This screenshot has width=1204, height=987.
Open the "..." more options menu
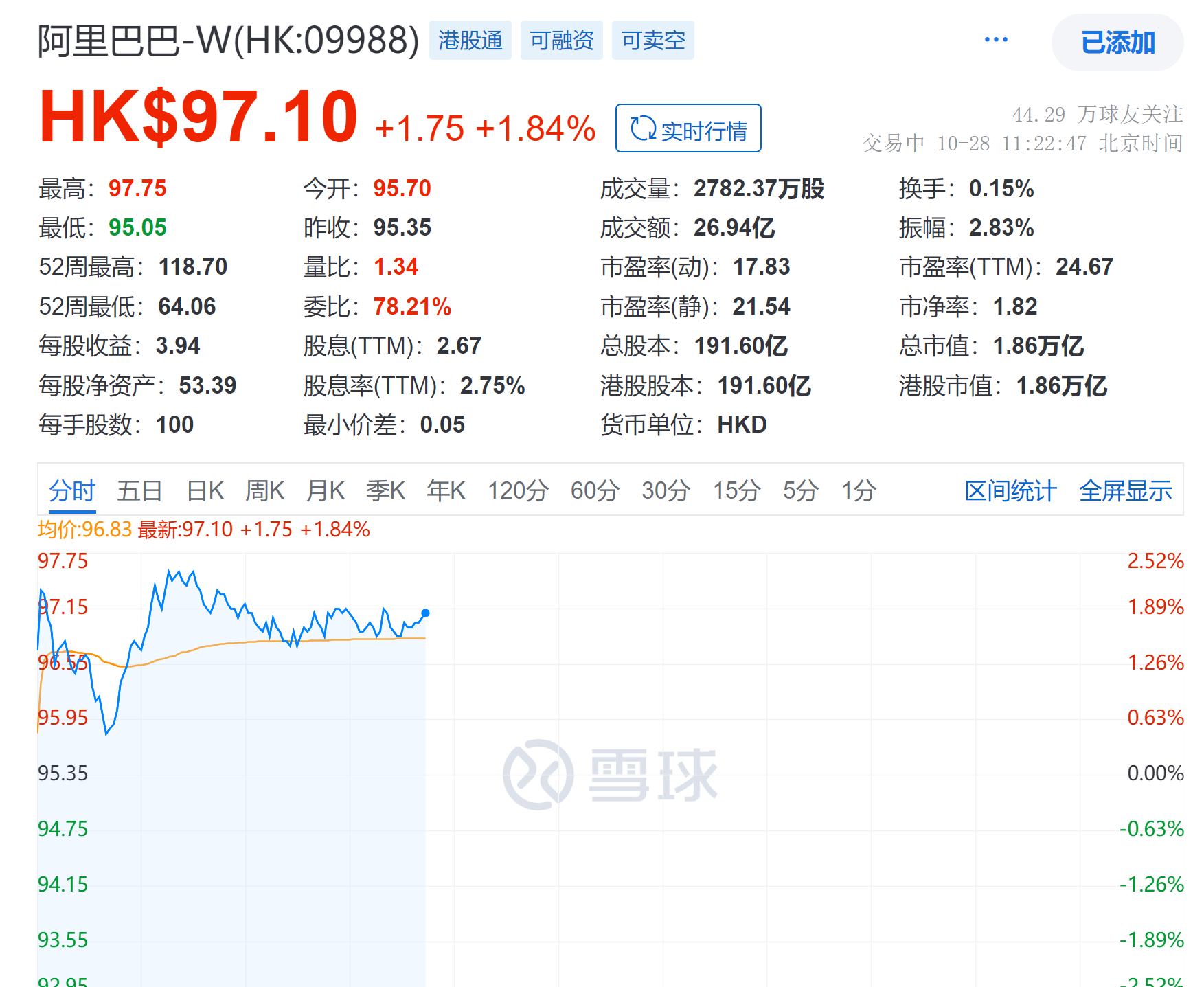pyautogui.click(x=995, y=40)
